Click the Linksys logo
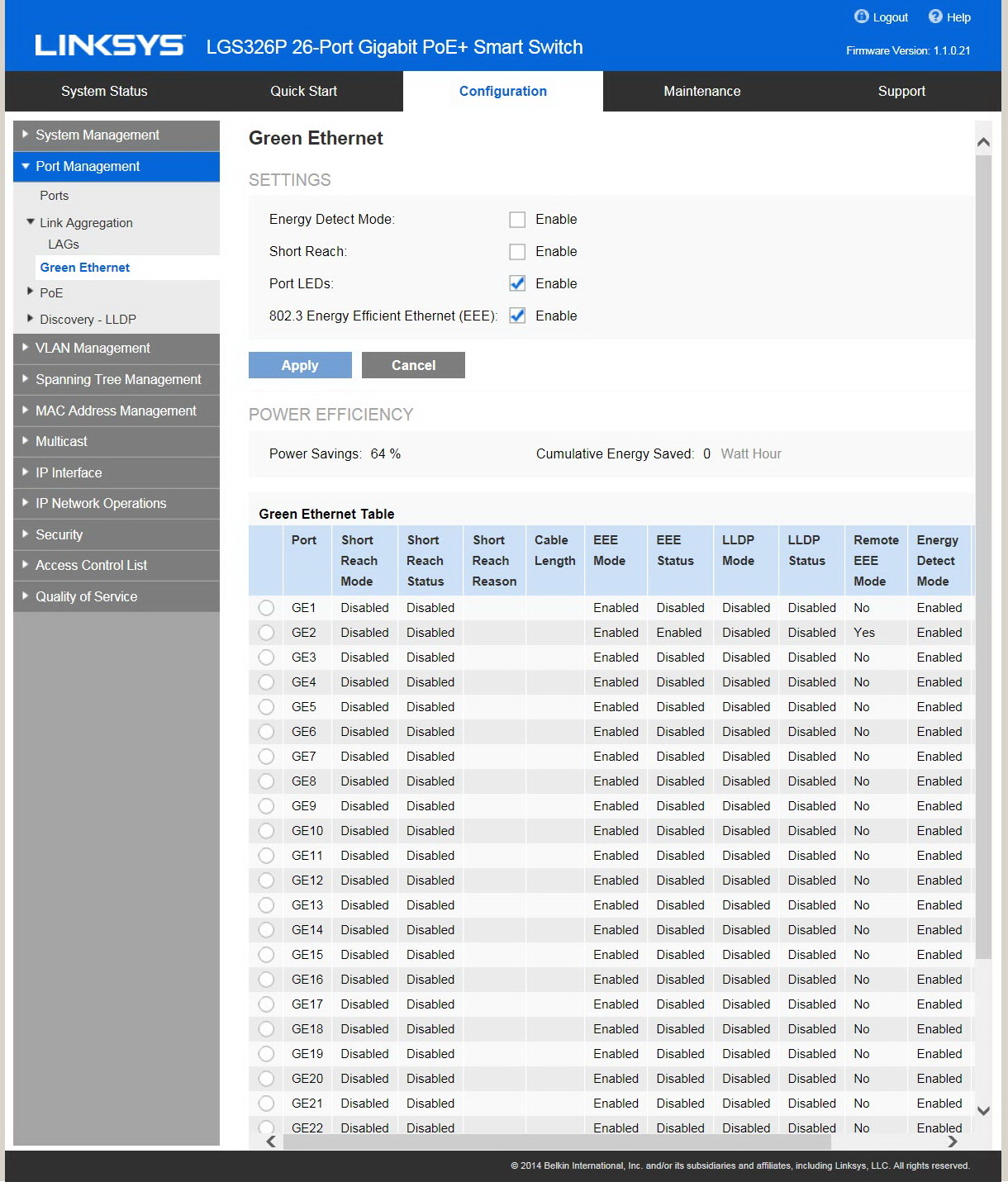The image size is (1008, 1182). [x=110, y=45]
